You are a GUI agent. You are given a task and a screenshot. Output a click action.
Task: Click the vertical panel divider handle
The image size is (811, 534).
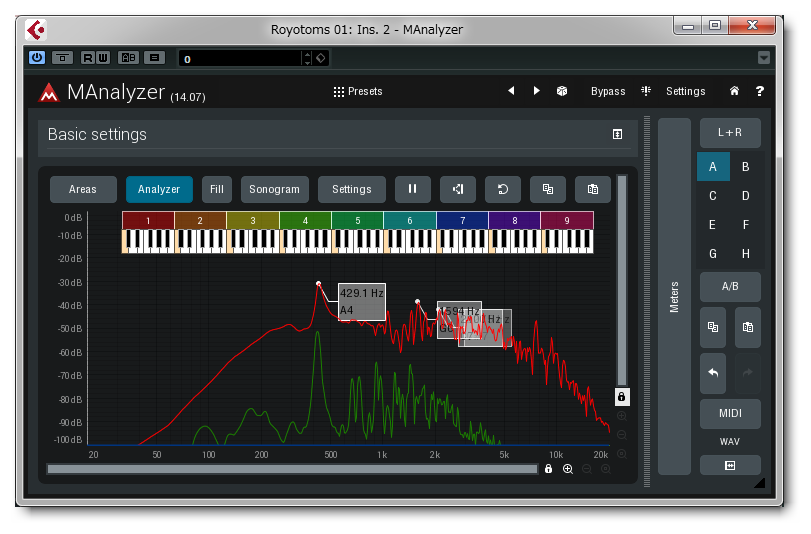(647, 302)
